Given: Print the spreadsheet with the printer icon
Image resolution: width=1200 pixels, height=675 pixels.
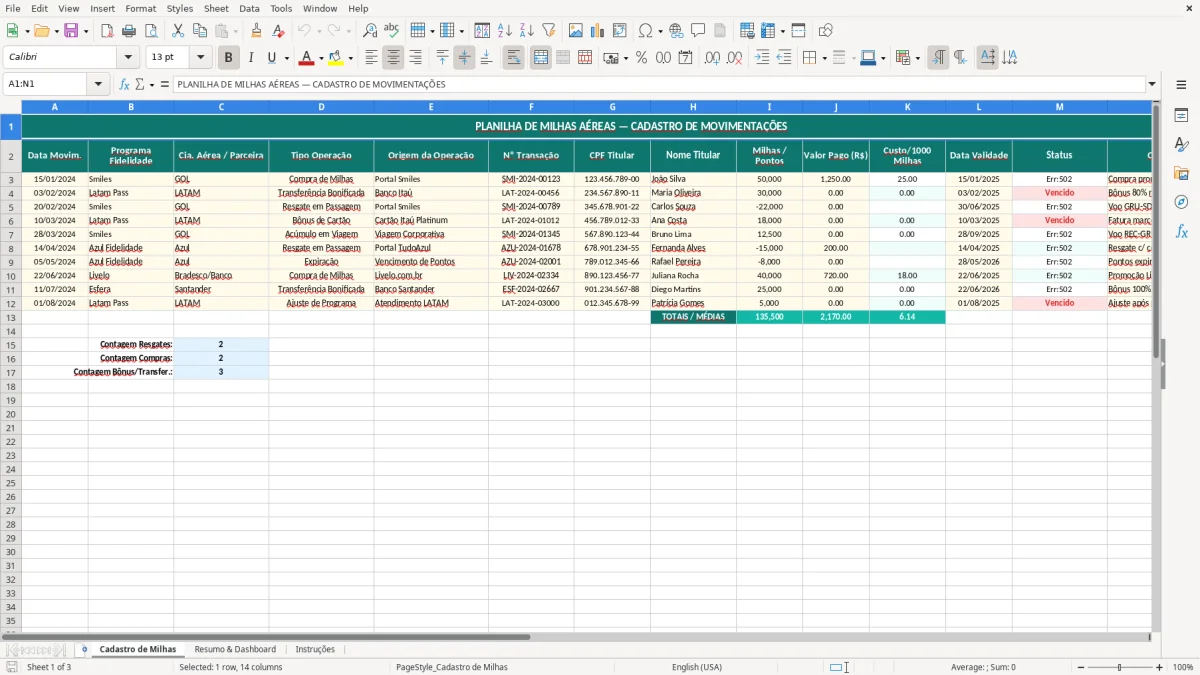Looking at the screenshot, I should click(129, 31).
